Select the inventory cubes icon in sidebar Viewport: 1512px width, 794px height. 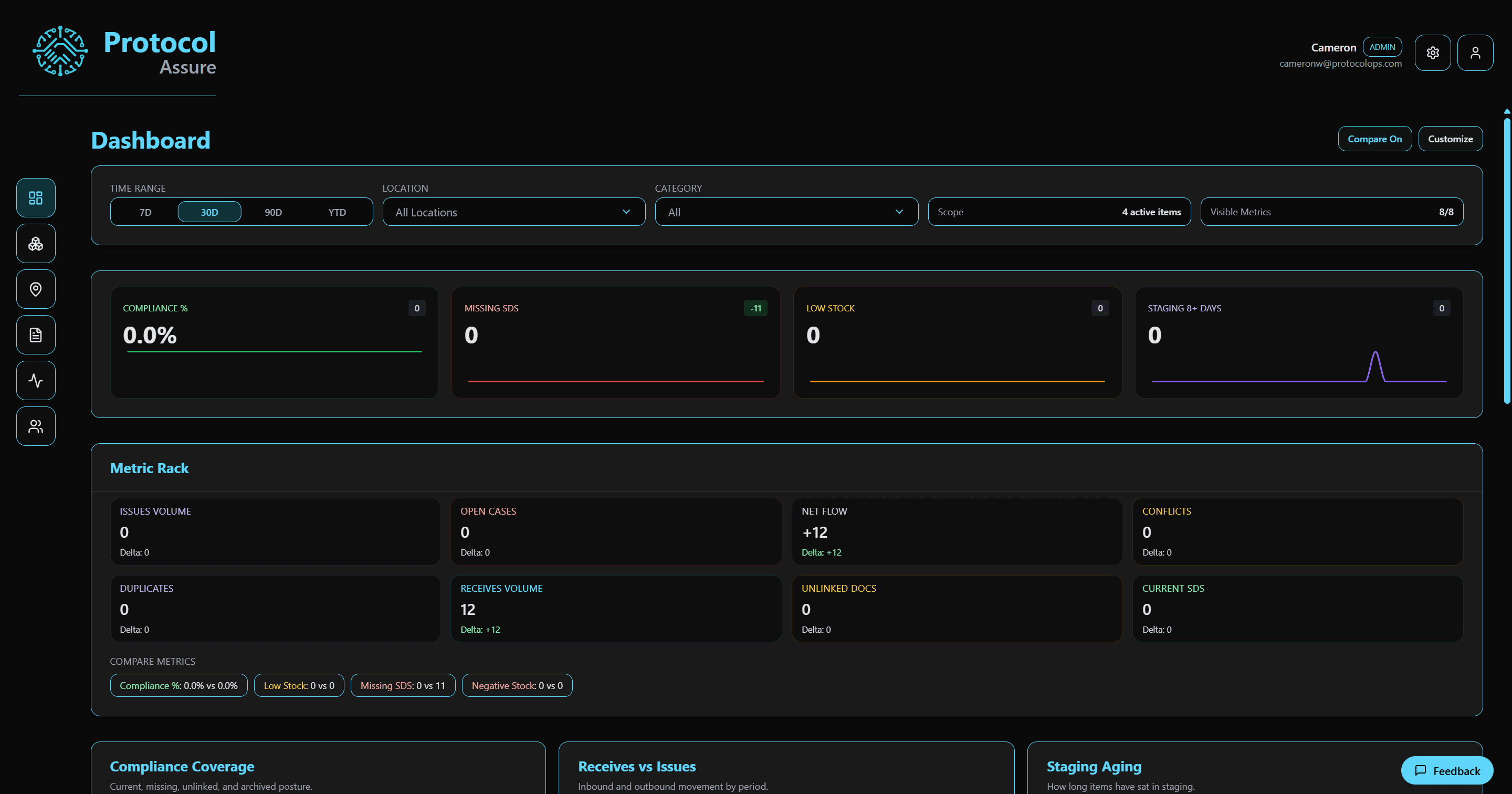[35, 243]
